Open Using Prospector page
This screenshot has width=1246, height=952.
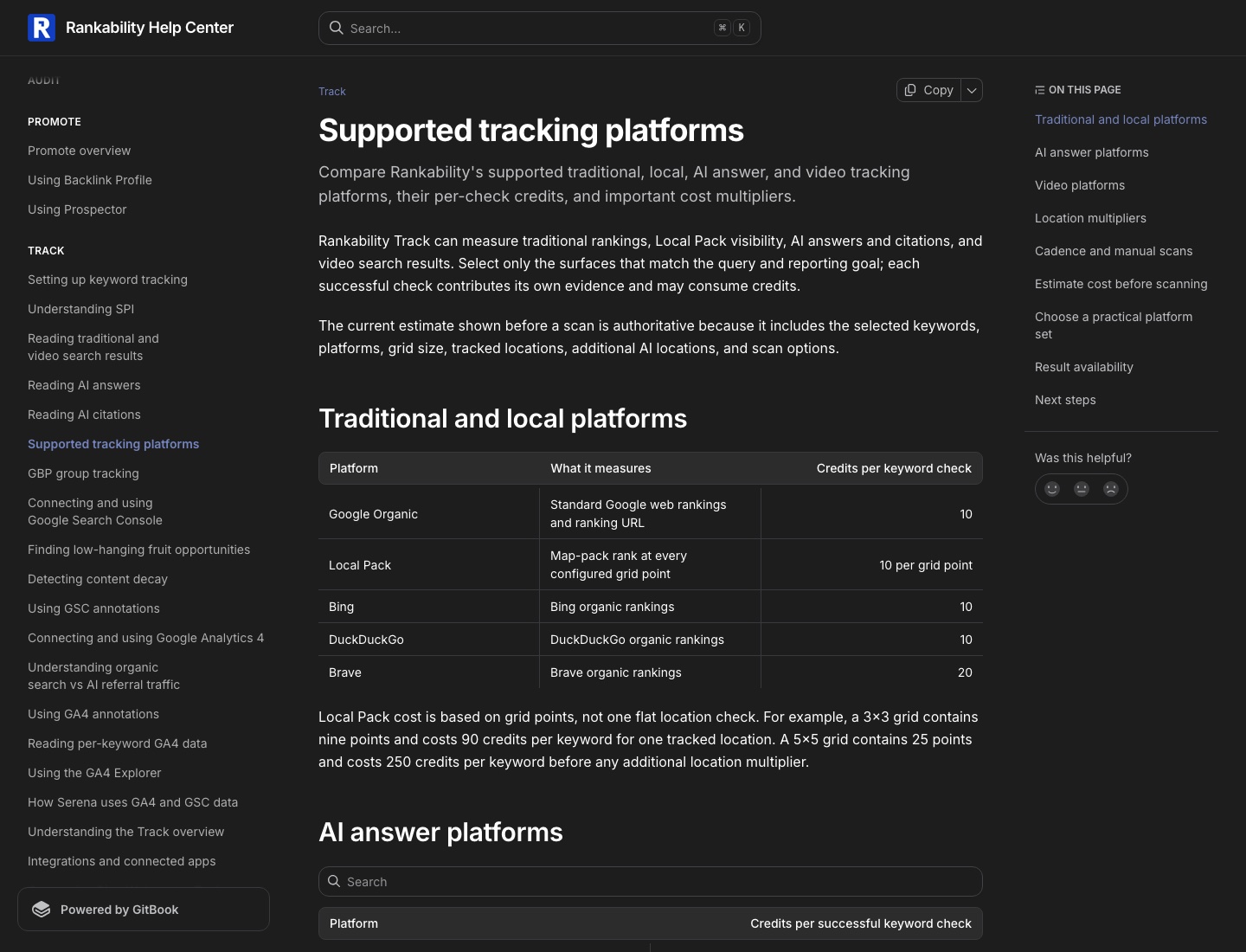pos(77,209)
